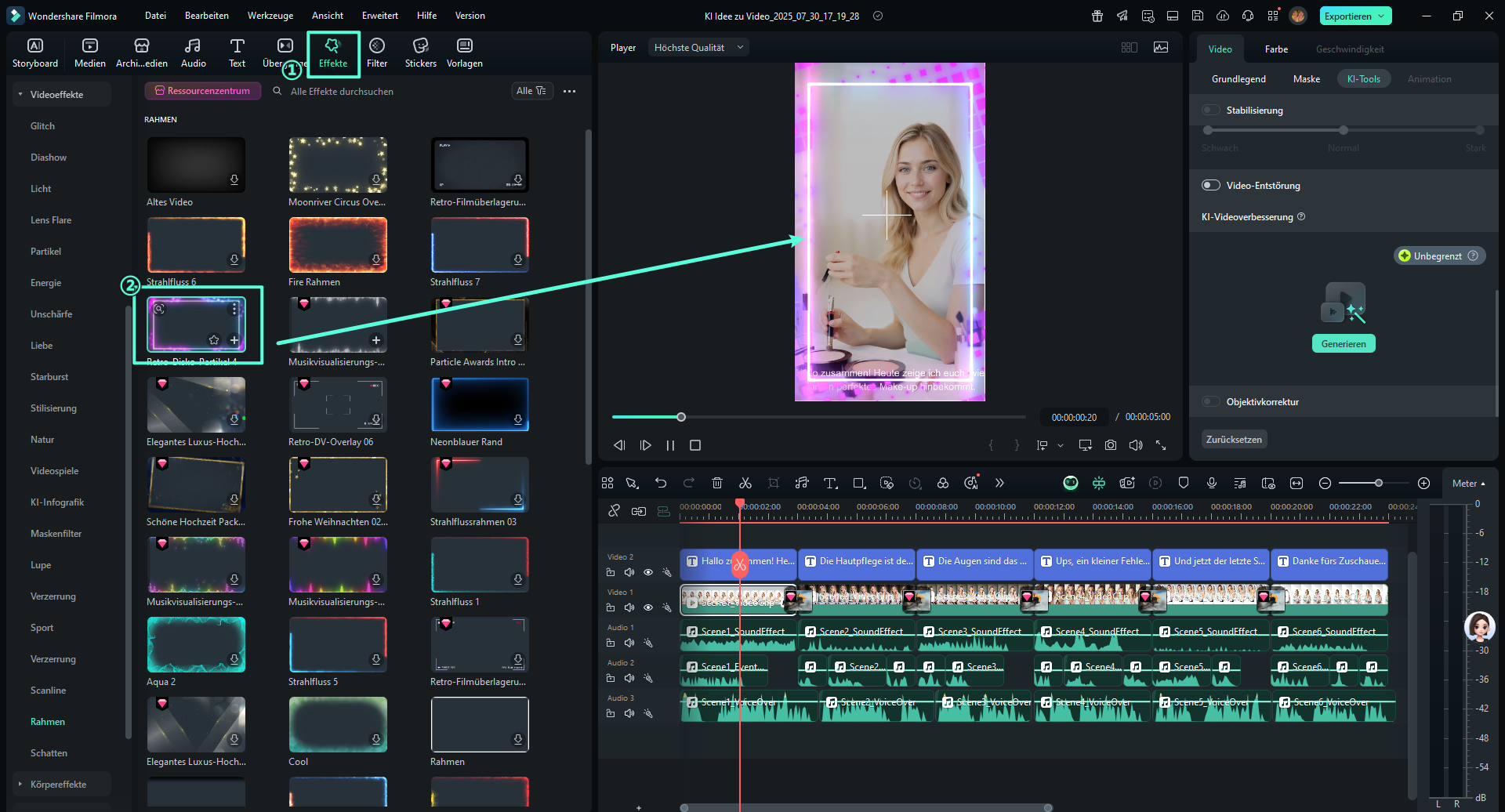1505x812 pixels.
Task: Set the Stabilisierung strength slider
Action: pyautogui.click(x=1344, y=130)
